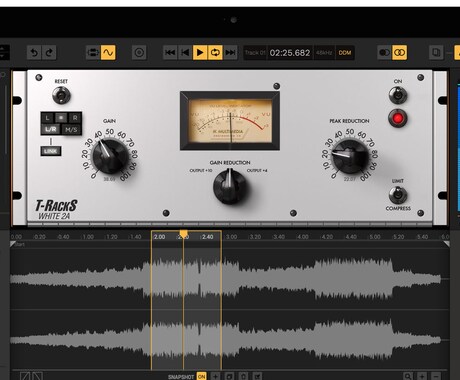Click the circular record/metering button
The width and height of the screenshot is (460, 380).
point(139,53)
